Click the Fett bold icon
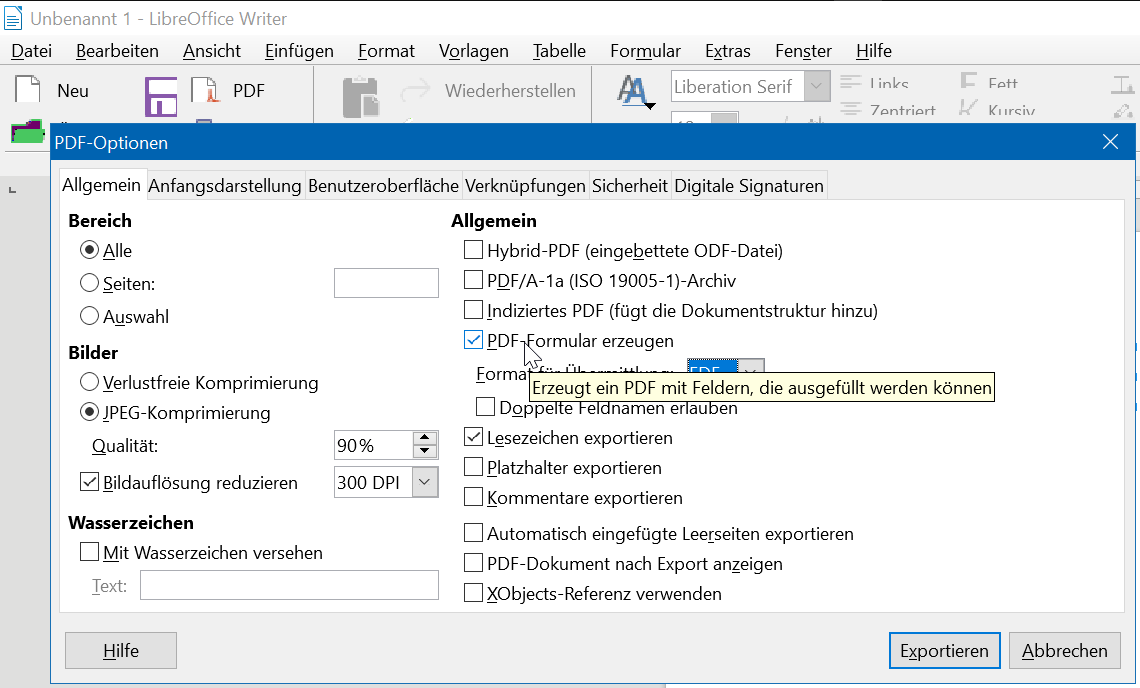This screenshot has width=1140, height=688. point(968,80)
